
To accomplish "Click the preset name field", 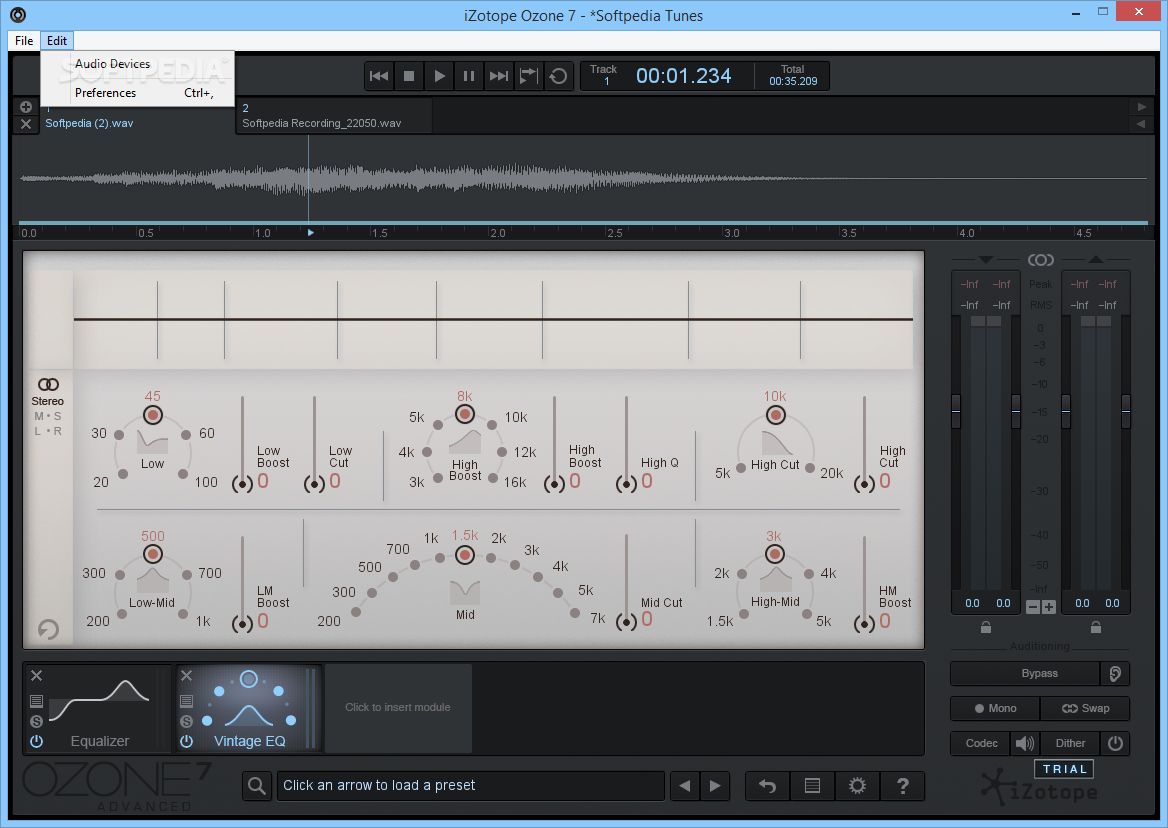I will pos(471,786).
